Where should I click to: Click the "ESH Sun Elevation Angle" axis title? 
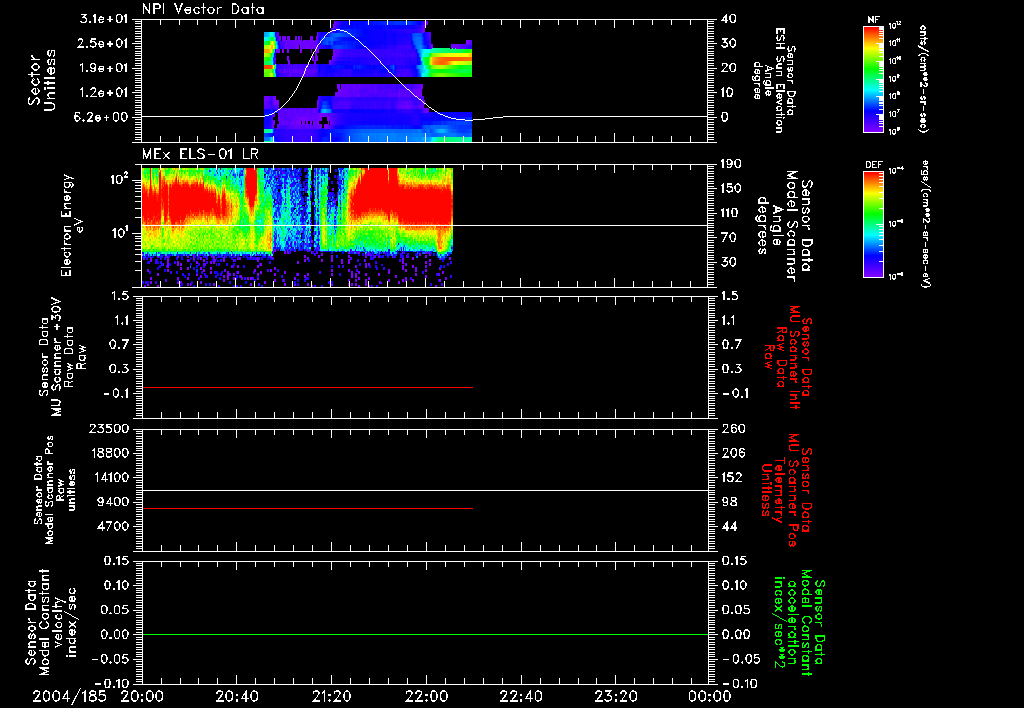tap(773, 80)
